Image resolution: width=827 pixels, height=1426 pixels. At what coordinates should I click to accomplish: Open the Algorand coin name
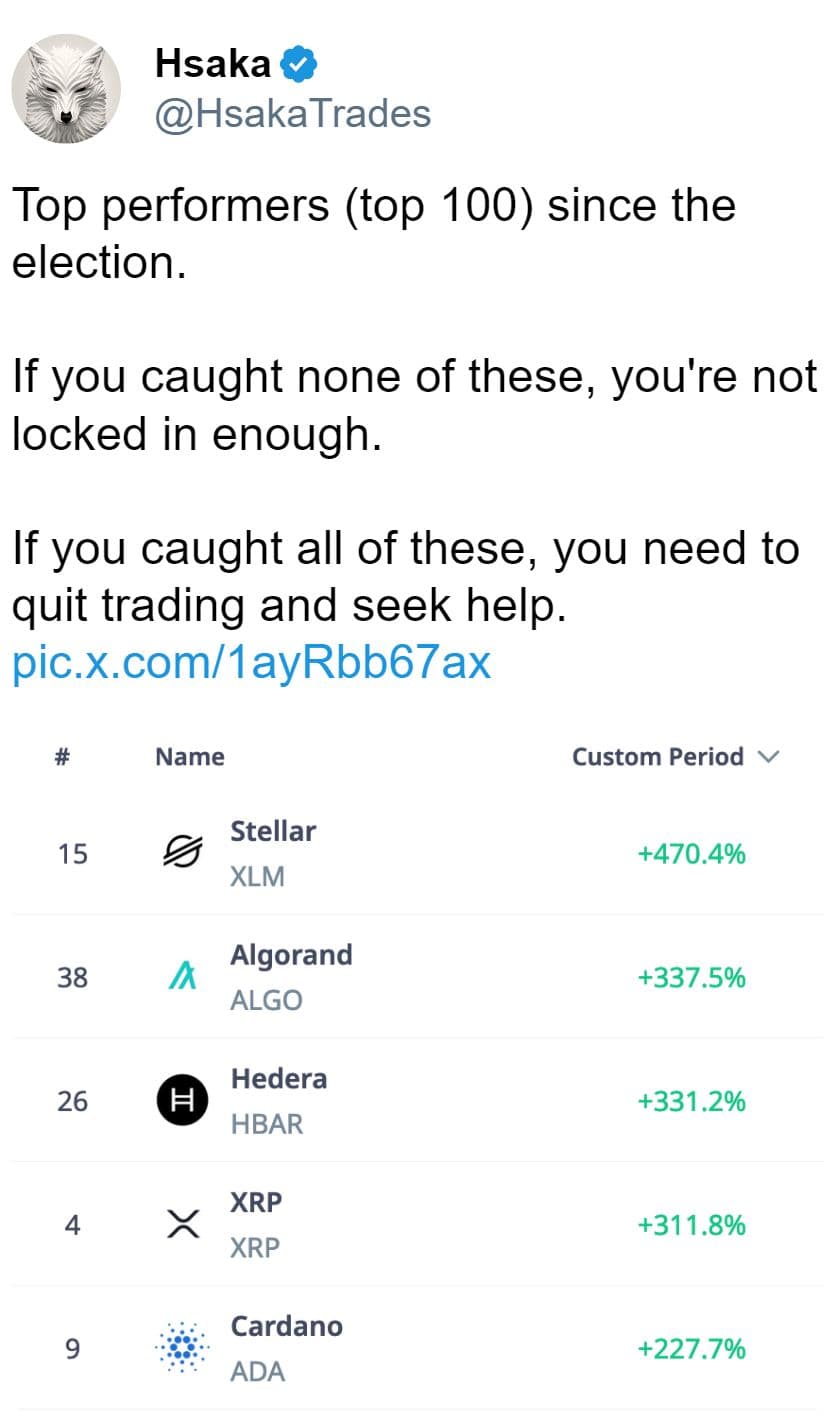pos(291,956)
